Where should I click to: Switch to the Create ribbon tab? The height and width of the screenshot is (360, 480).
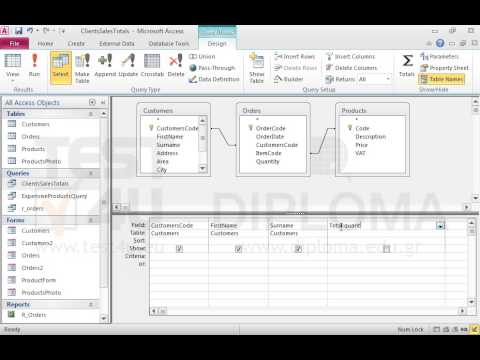[x=76, y=44]
